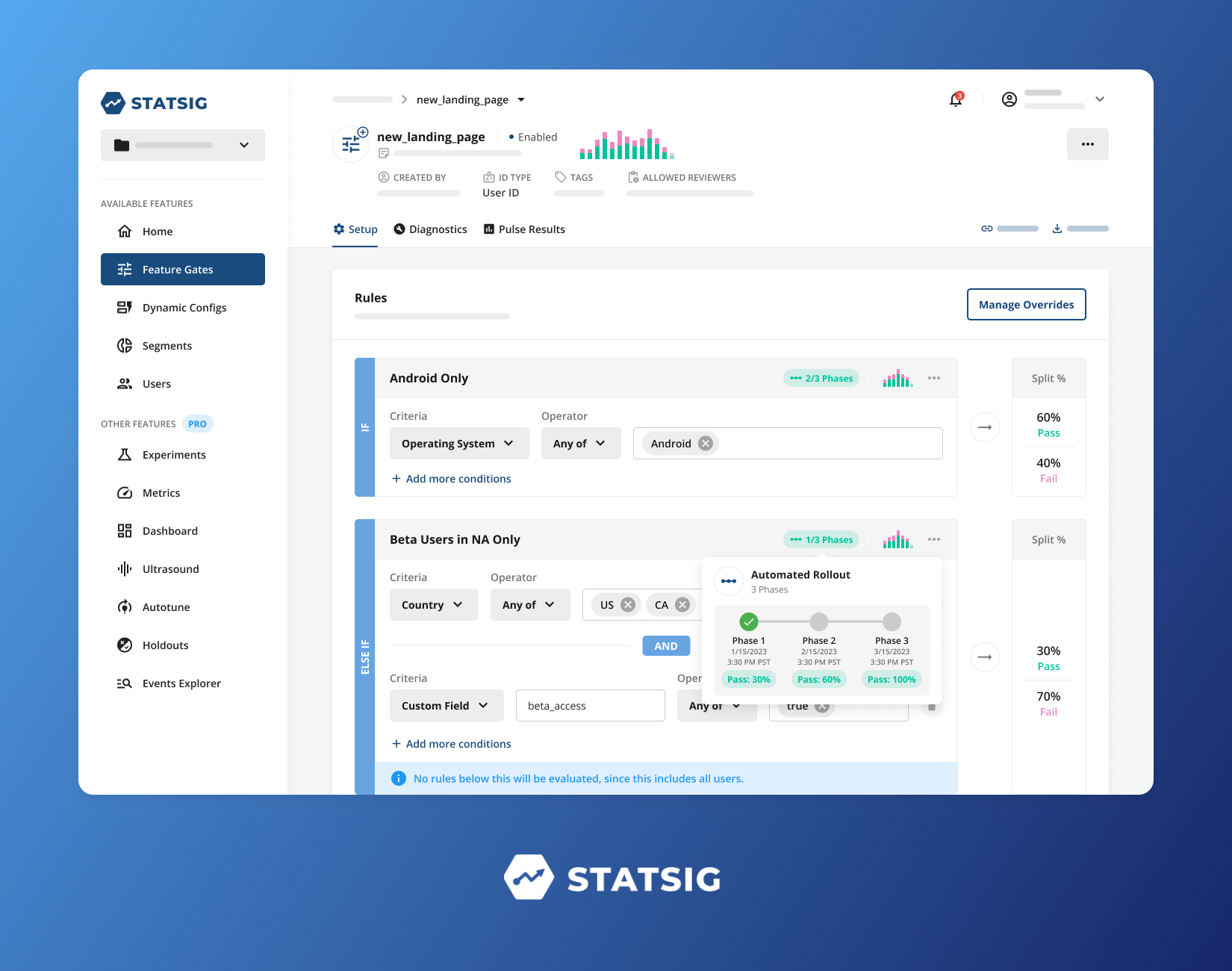Remove the US country chip
Viewport: 1232px width, 971px height.
[x=629, y=605]
